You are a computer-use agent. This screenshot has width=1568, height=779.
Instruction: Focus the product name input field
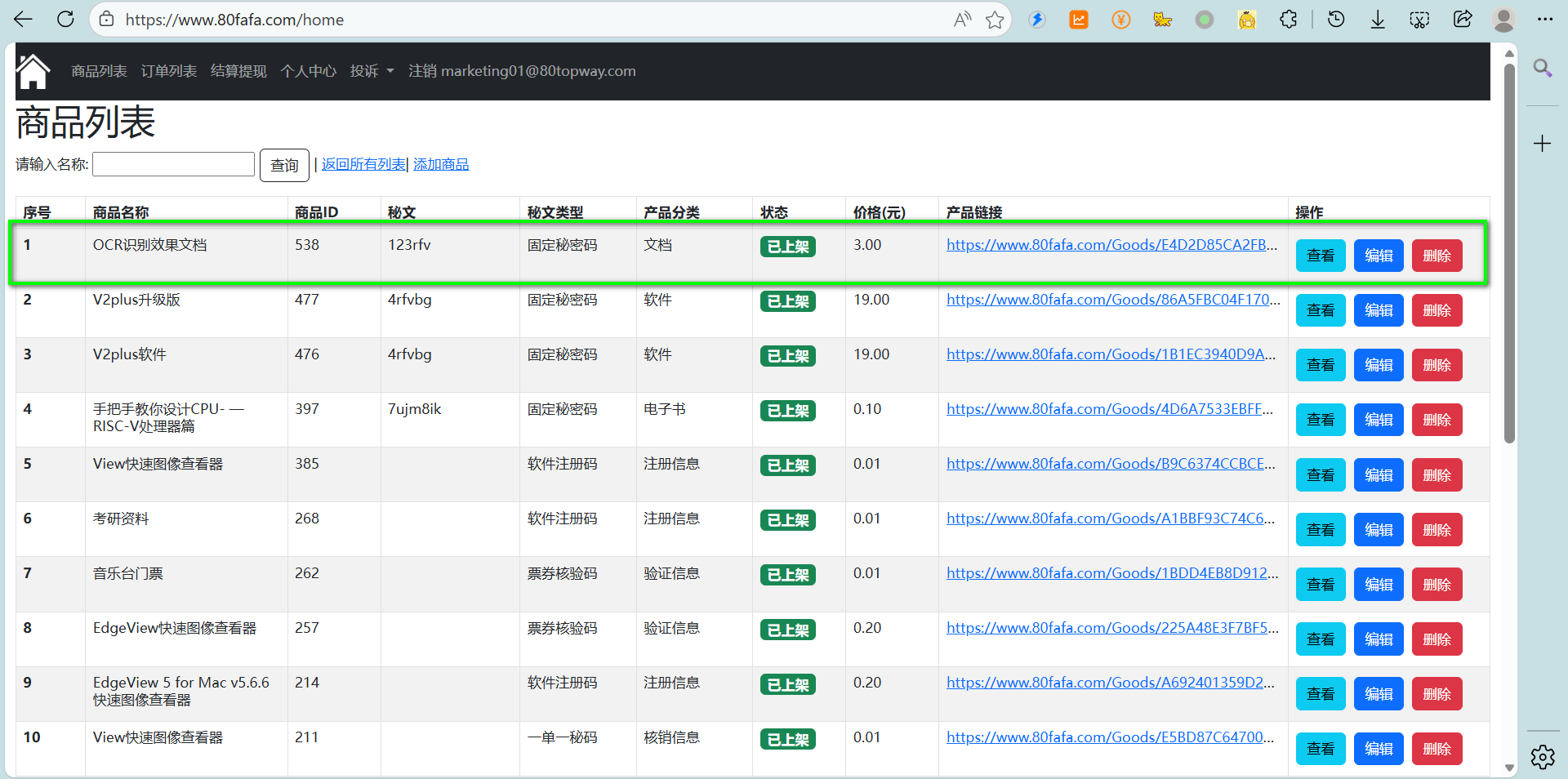(x=174, y=164)
